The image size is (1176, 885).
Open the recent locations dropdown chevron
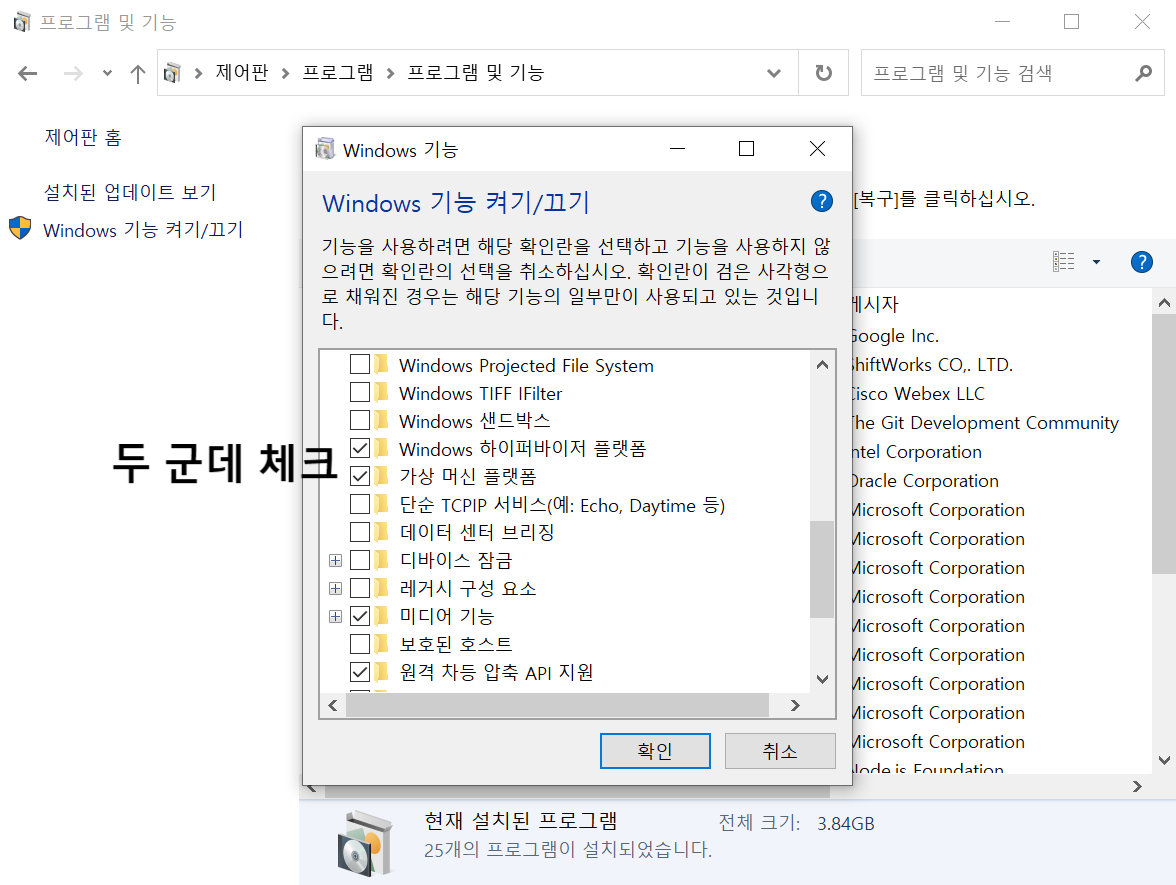click(x=107, y=74)
